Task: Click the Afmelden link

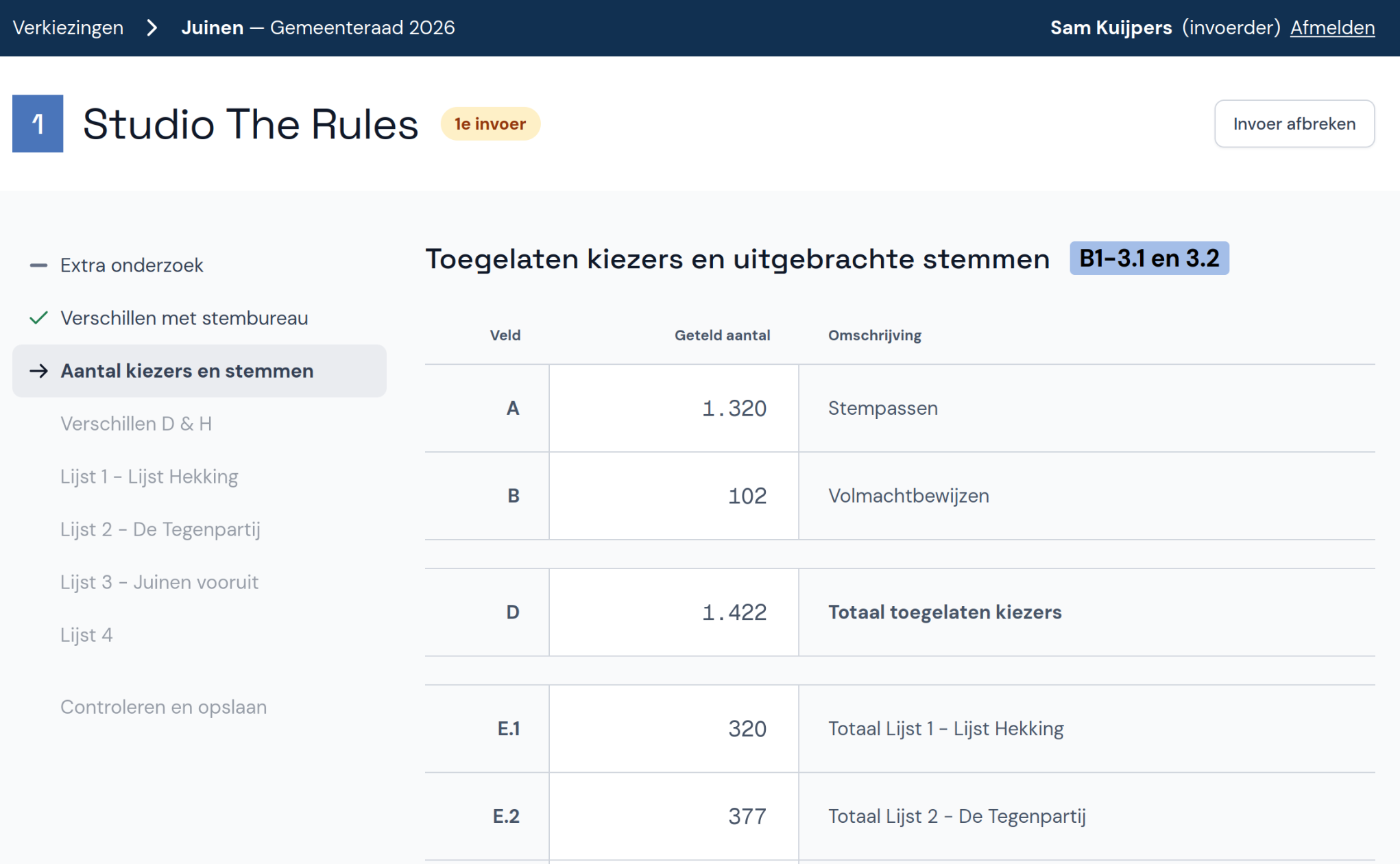Action: click(1331, 28)
